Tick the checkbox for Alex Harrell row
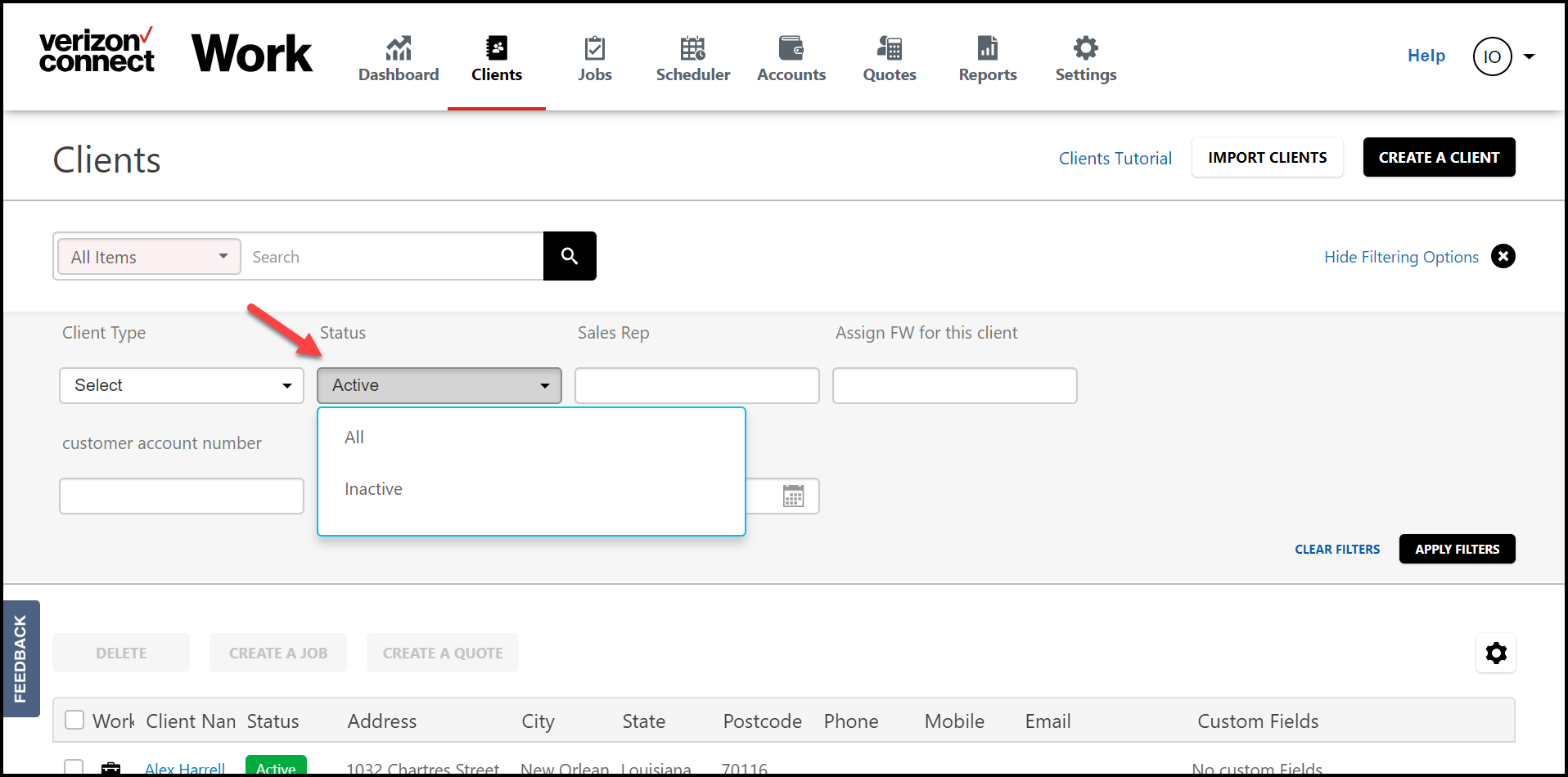1568x777 pixels. [x=74, y=768]
